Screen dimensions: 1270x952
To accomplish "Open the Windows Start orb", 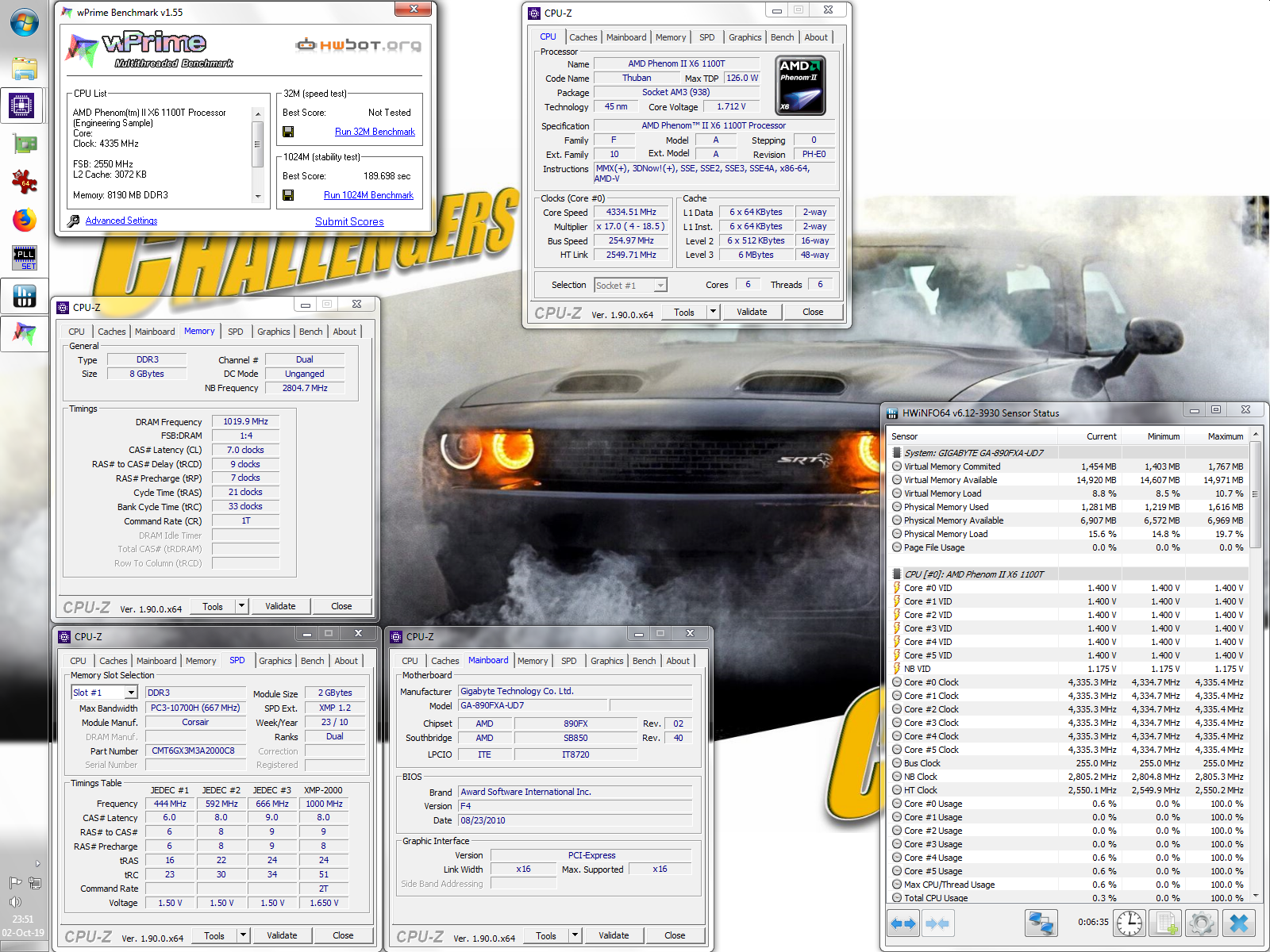I will pyautogui.click(x=24, y=22).
